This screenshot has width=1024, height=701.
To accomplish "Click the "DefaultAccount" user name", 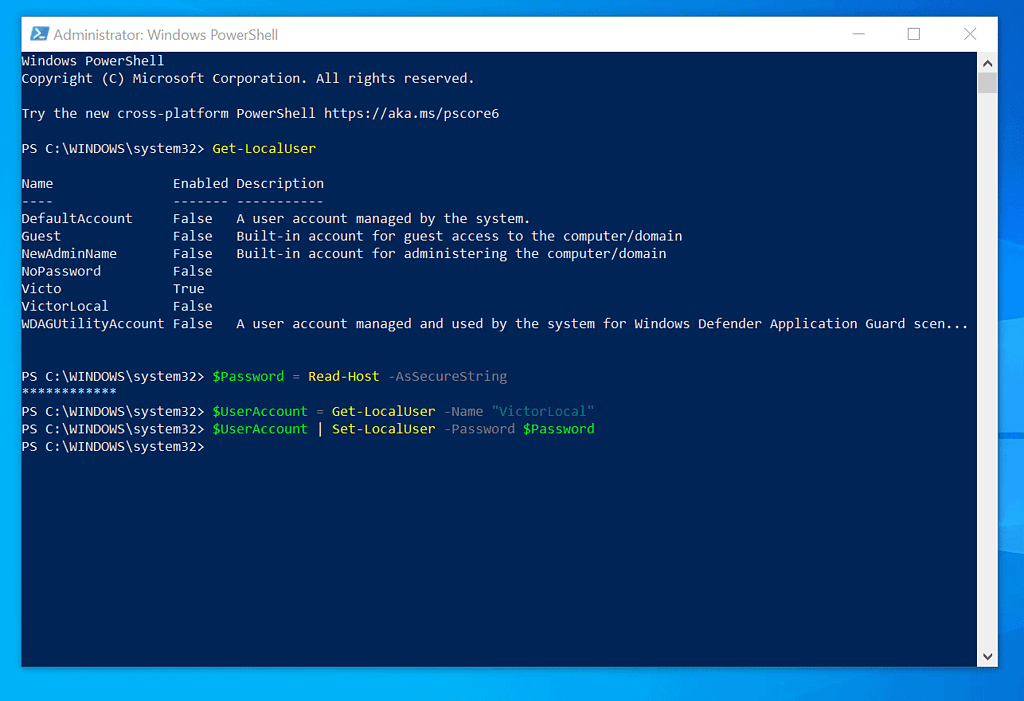I will (77, 218).
